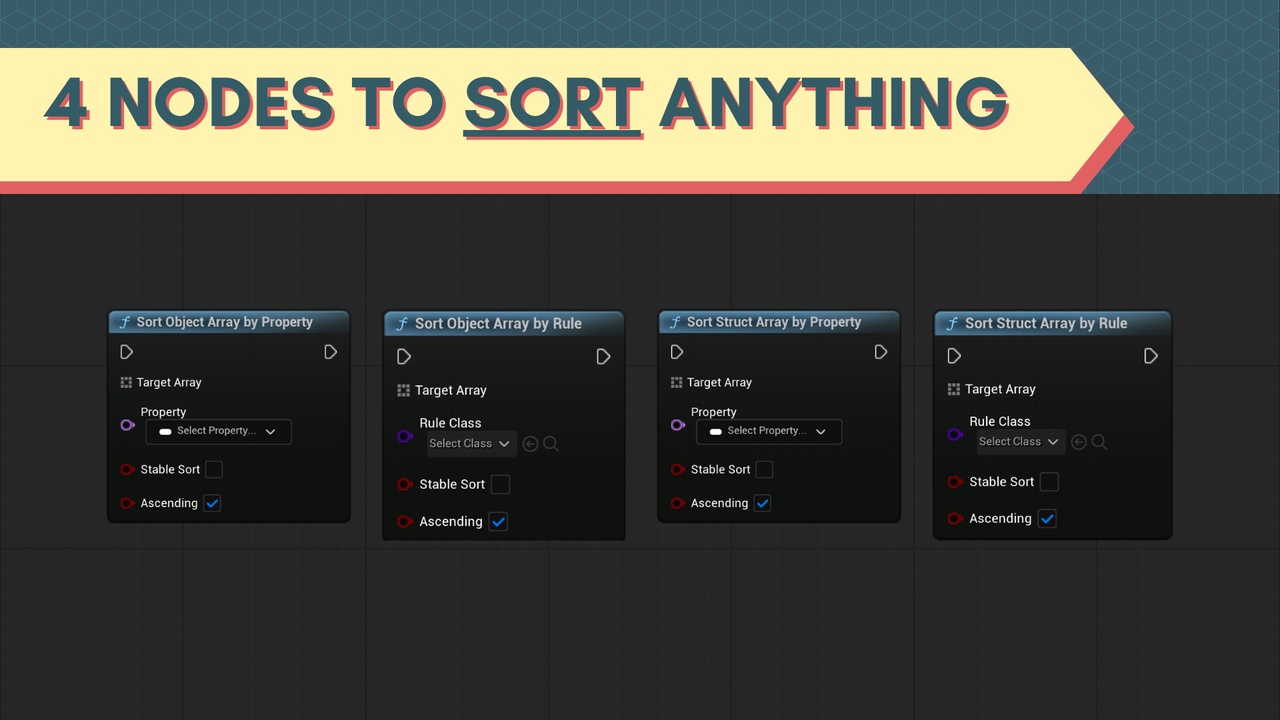The height and width of the screenshot is (720, 1280).
Task: Click the use-selected arrow icon on Sort Object Array by Rule
Action: pyautogui.click(x=531, y=444)
